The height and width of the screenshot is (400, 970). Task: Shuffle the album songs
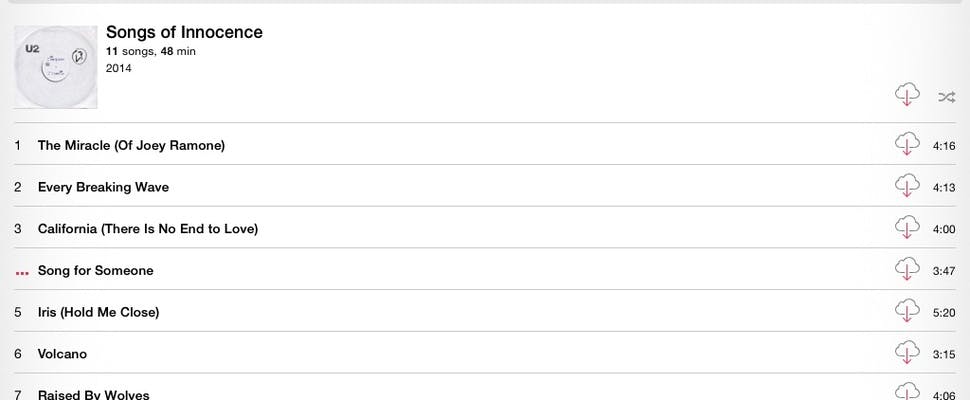(x=946, y=97)
